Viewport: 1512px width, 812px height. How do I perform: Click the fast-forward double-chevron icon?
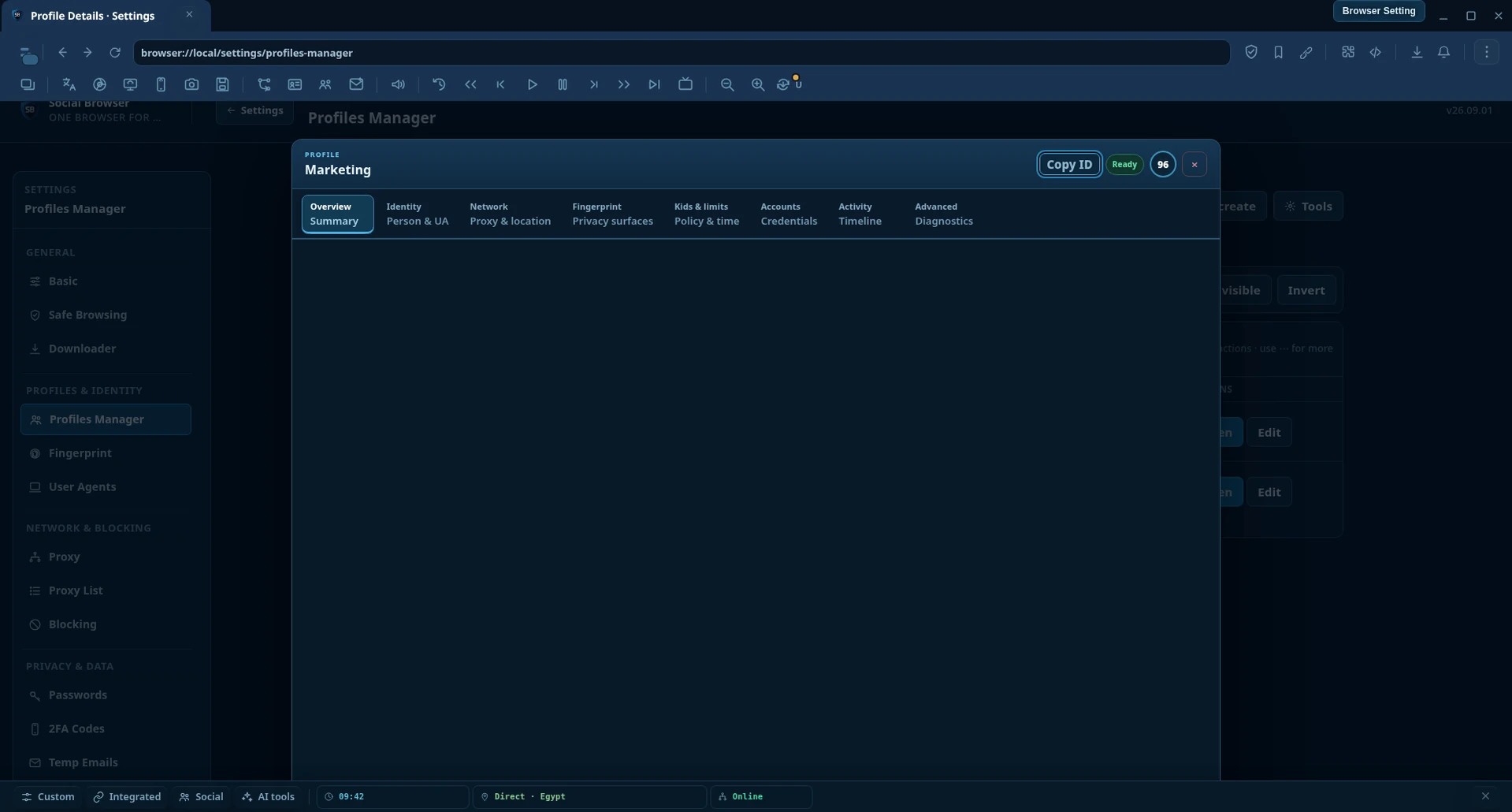click(x=623, y=84)
